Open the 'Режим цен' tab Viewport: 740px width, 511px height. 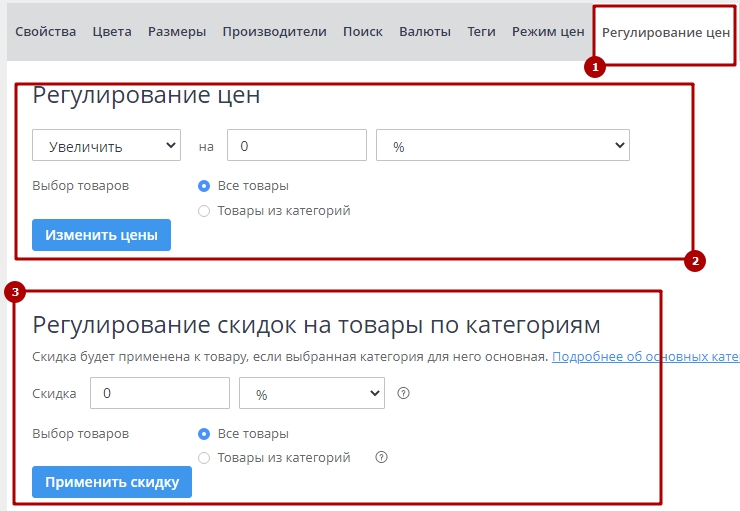[548, 32]
